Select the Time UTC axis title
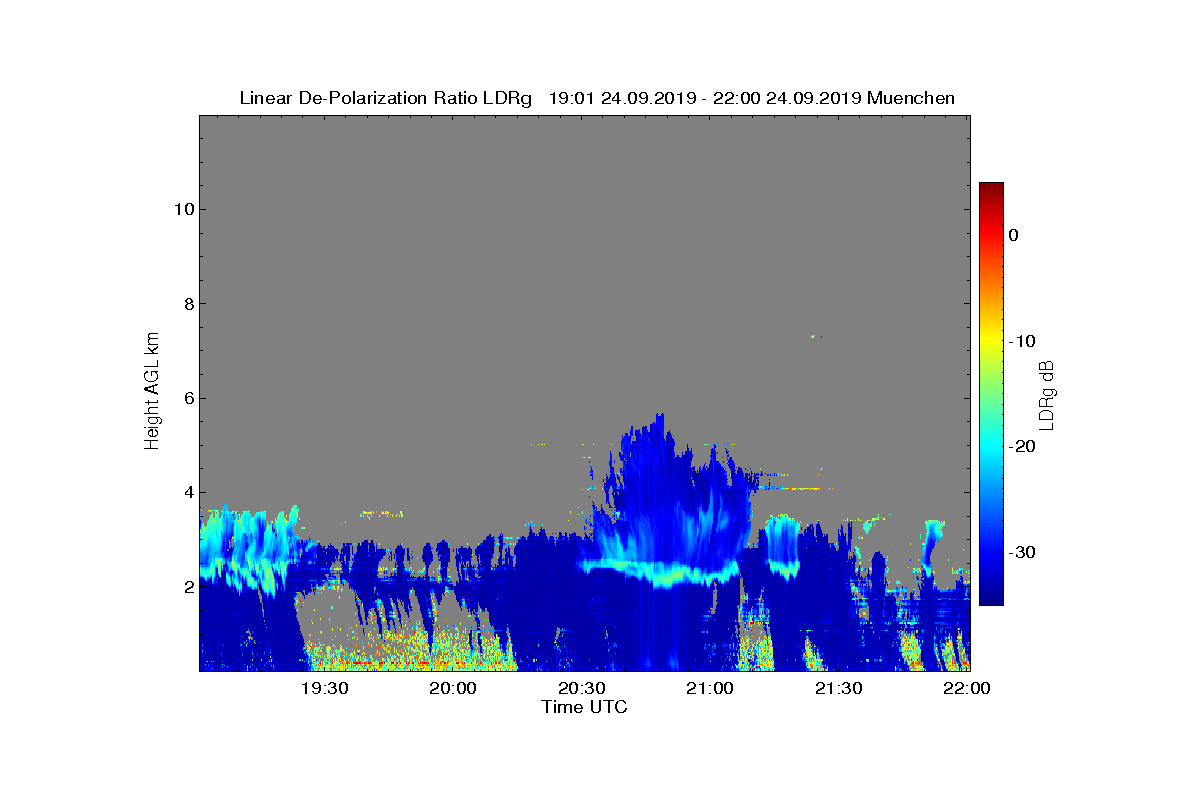 click(585, 707)
